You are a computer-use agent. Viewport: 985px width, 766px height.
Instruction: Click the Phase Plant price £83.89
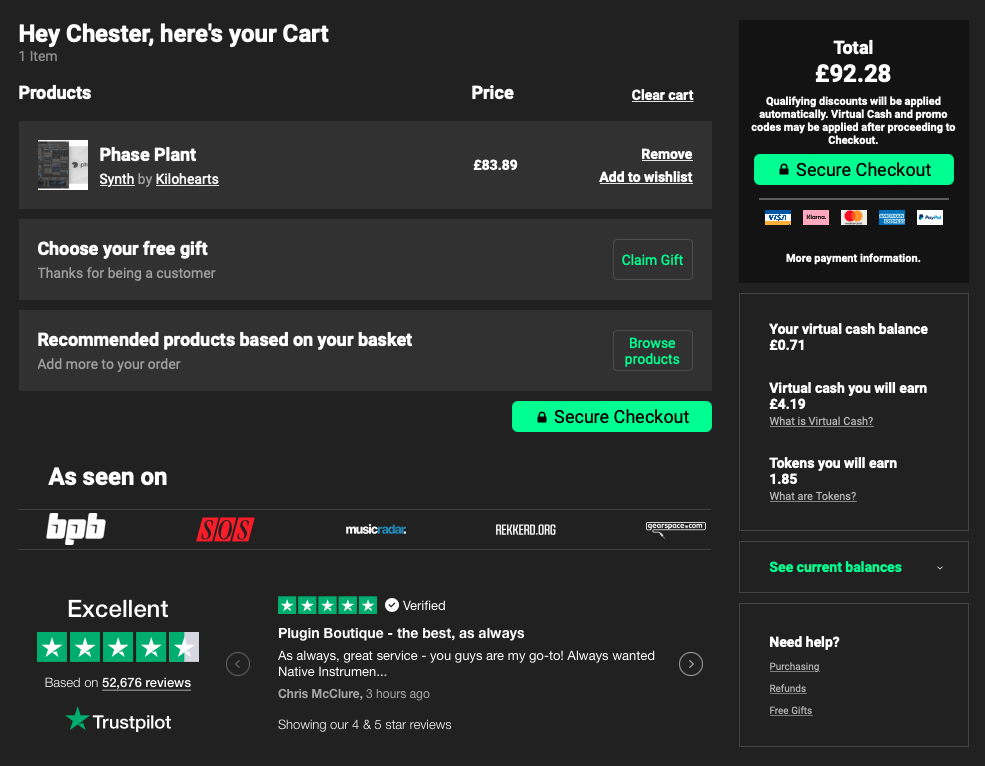point(495,165)
